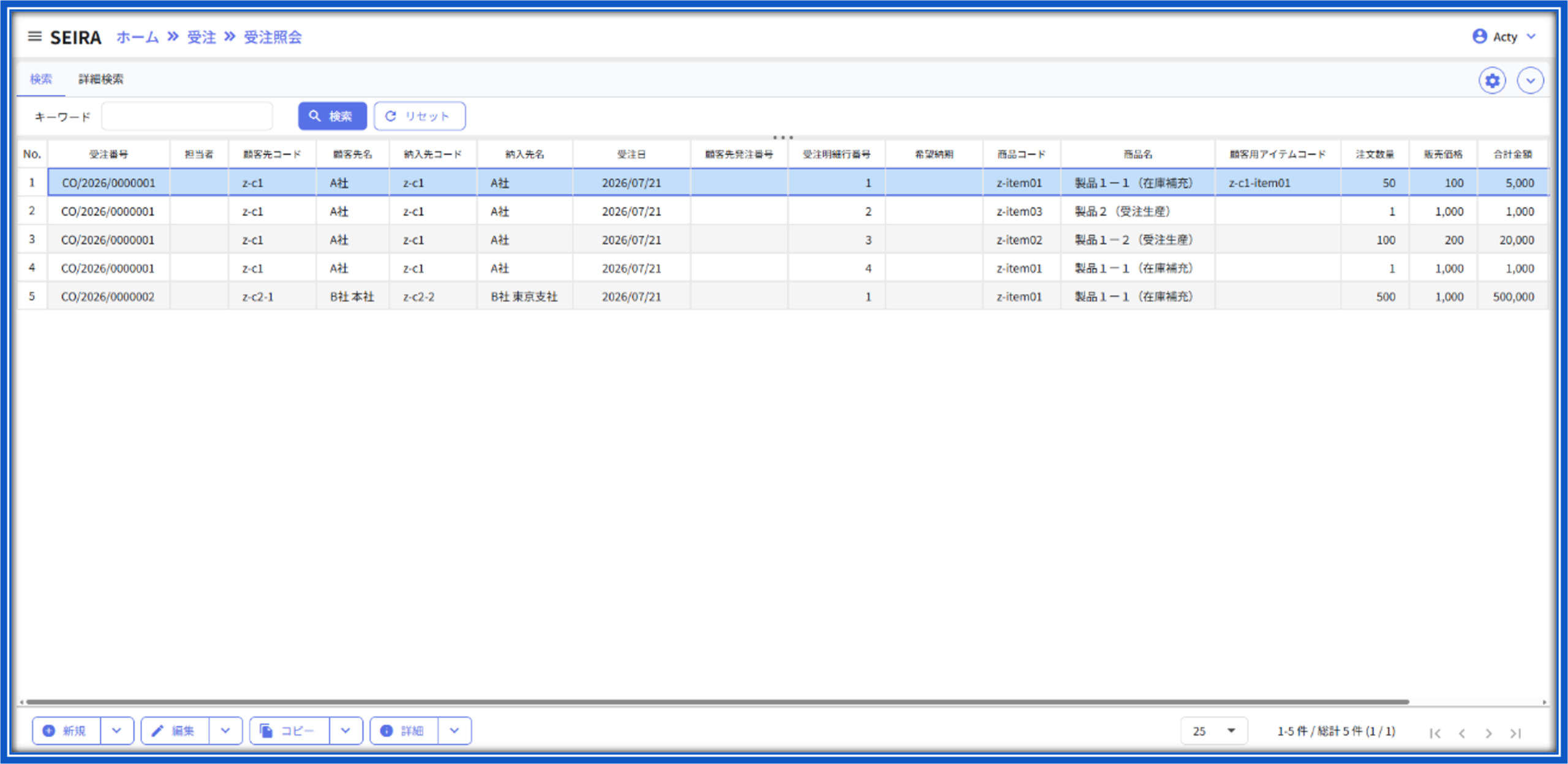Expand the 詳細 button dropdown arrow

tap(454, 730)
